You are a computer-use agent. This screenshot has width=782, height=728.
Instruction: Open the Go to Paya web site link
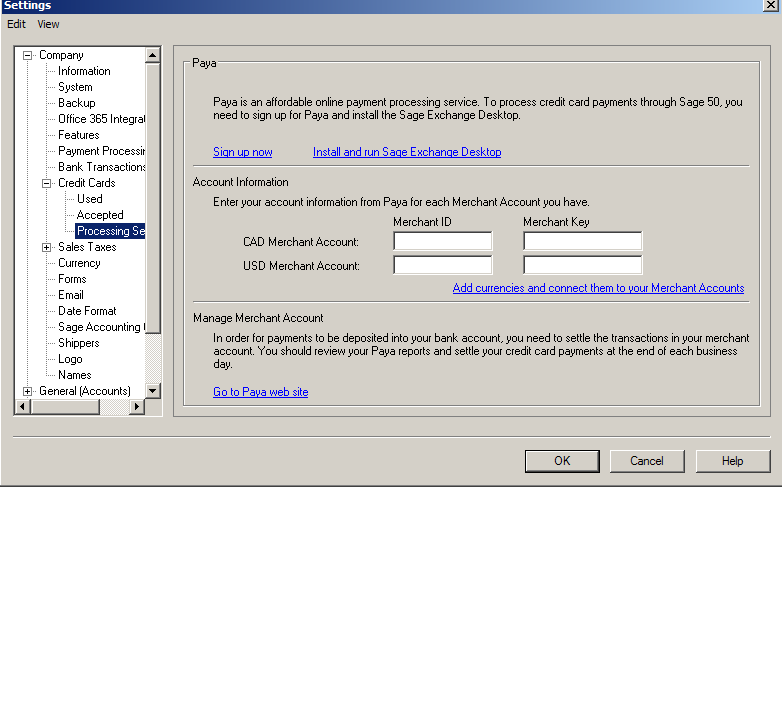(261, 392)
